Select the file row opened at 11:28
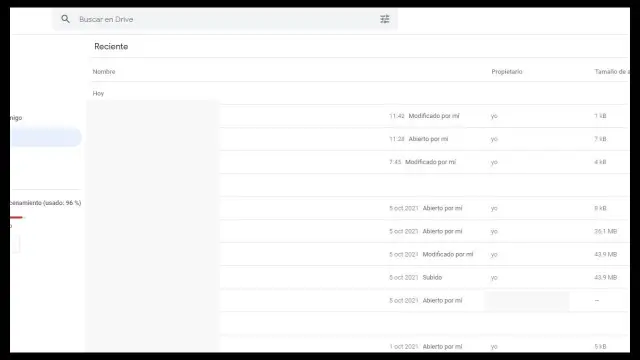This screenshot has height=360, width=640. tap(358, 139)
